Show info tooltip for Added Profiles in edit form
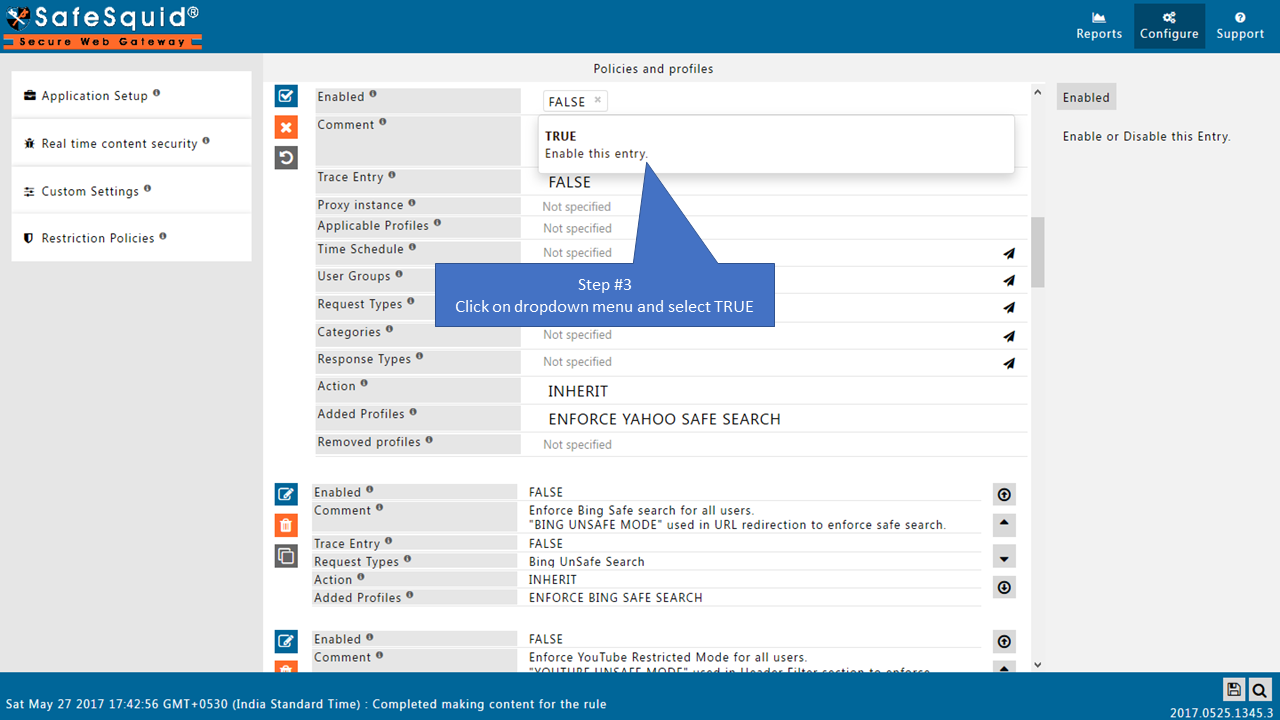 tap(413, 412)
